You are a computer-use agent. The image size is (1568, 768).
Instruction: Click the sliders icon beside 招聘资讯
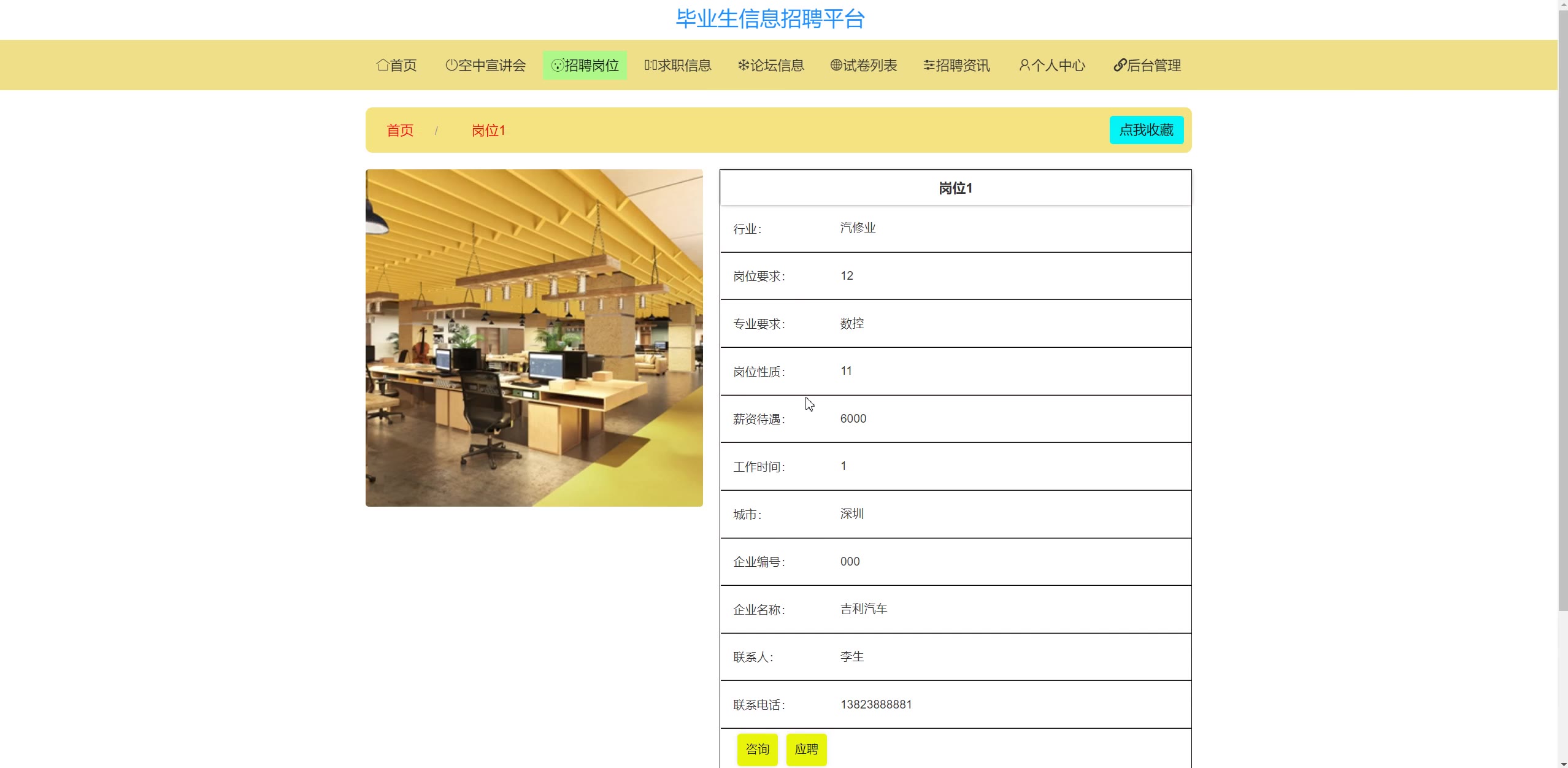coord(929,65)
